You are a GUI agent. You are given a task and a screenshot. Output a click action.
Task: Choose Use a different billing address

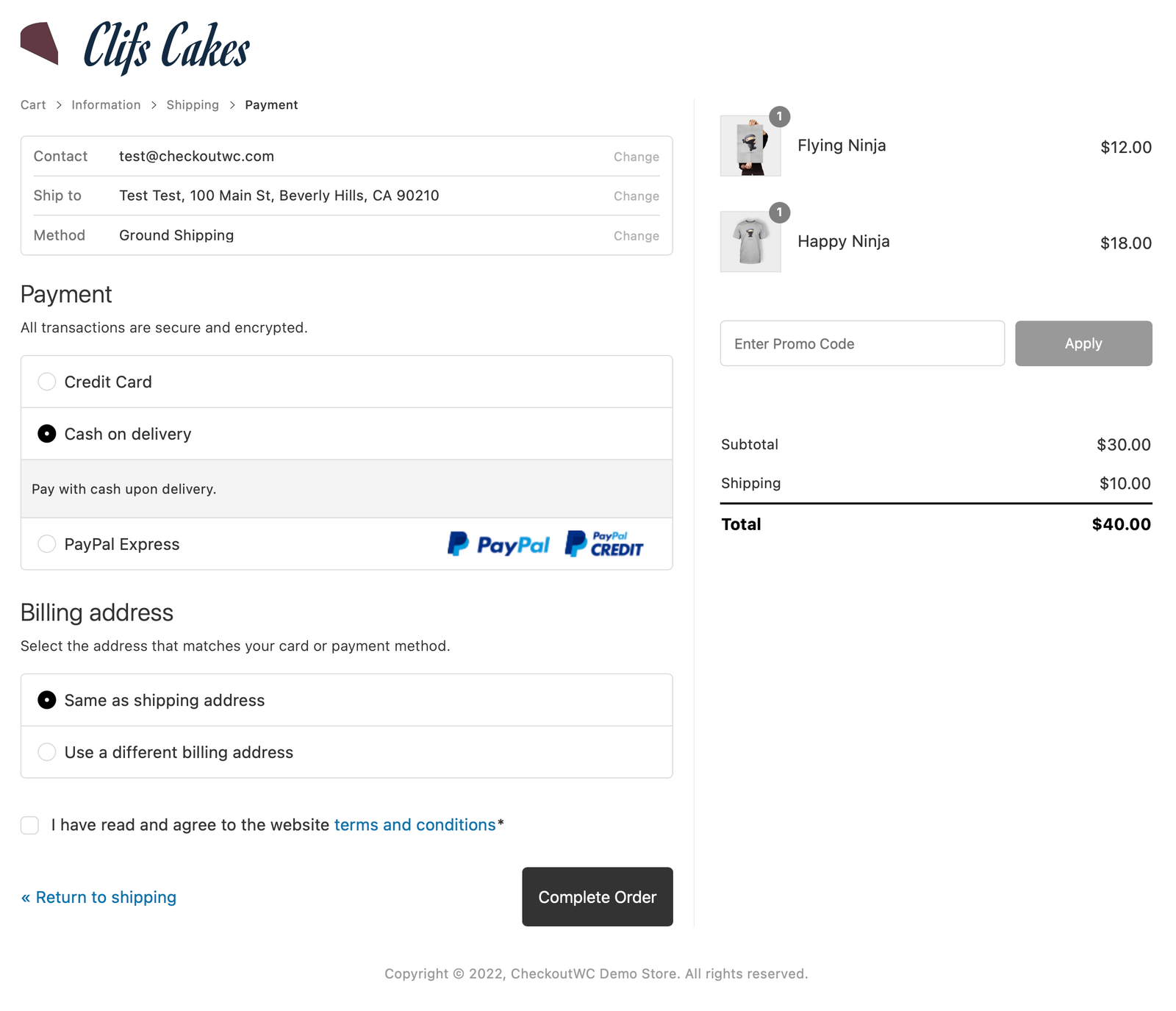click(47, 752)
